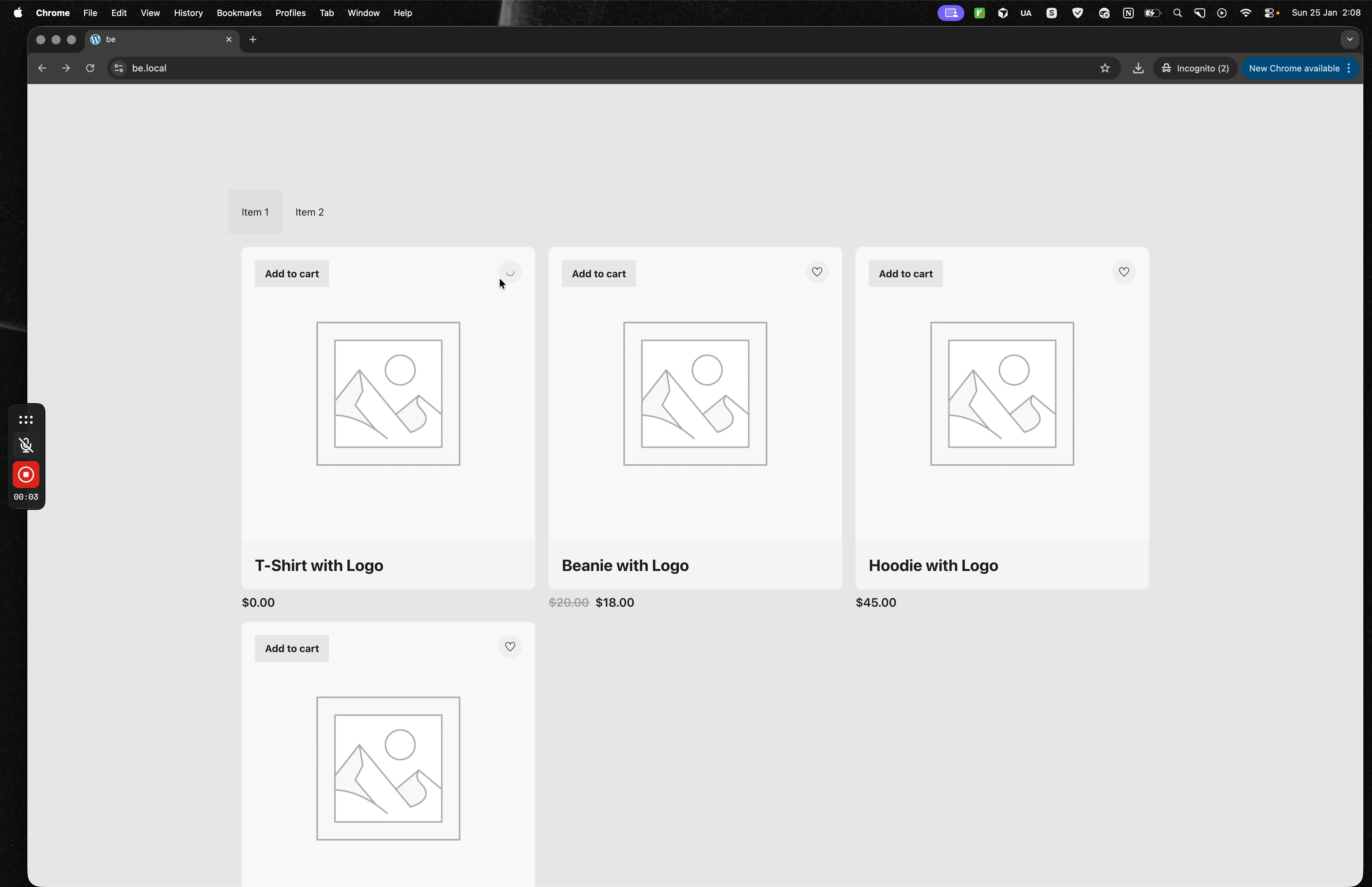Open Spotlight search in menu bar

(x=1177, y=13)
